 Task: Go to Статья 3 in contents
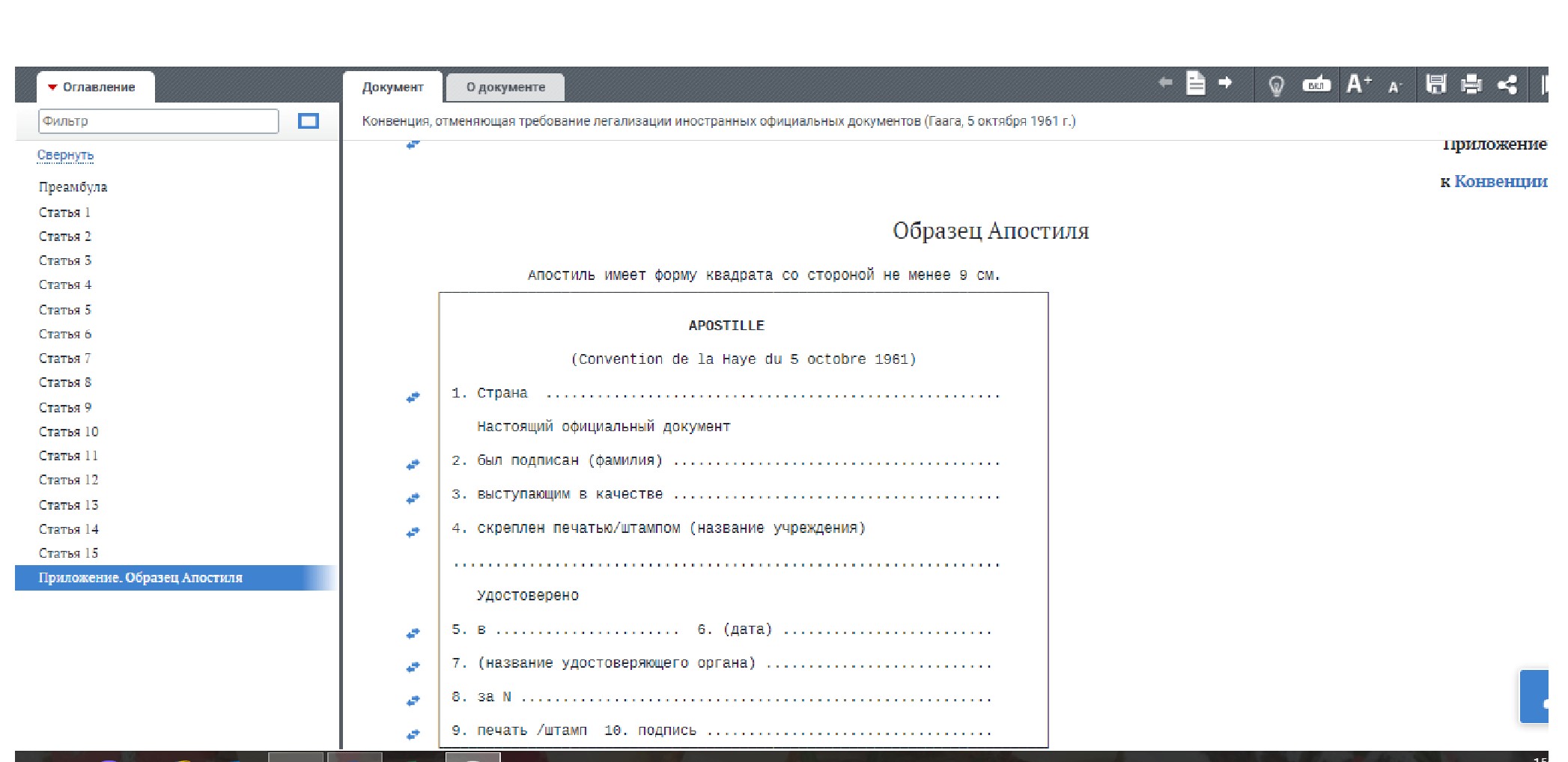(64, 260)
